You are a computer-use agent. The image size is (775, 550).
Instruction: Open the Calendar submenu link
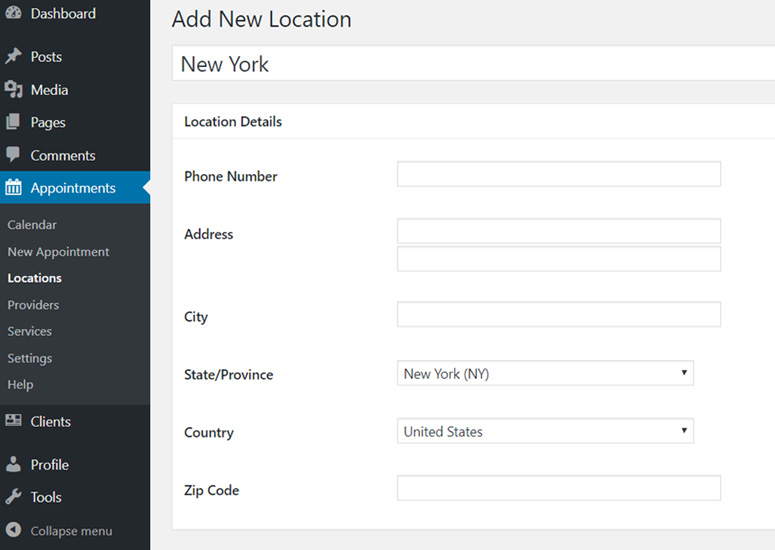[x=32, y=225]
